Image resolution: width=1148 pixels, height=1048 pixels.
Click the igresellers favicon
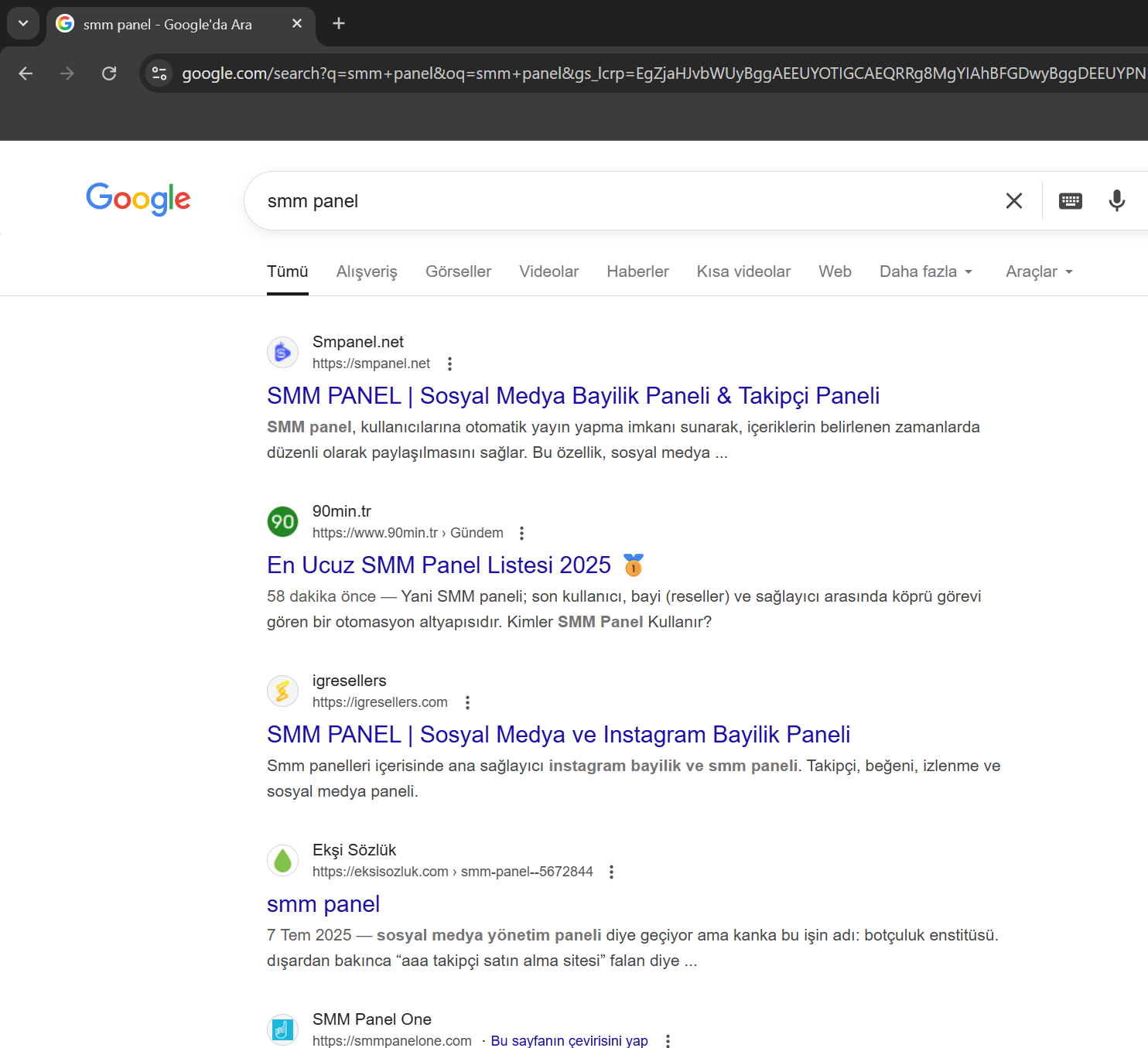(x=282, y=691)
